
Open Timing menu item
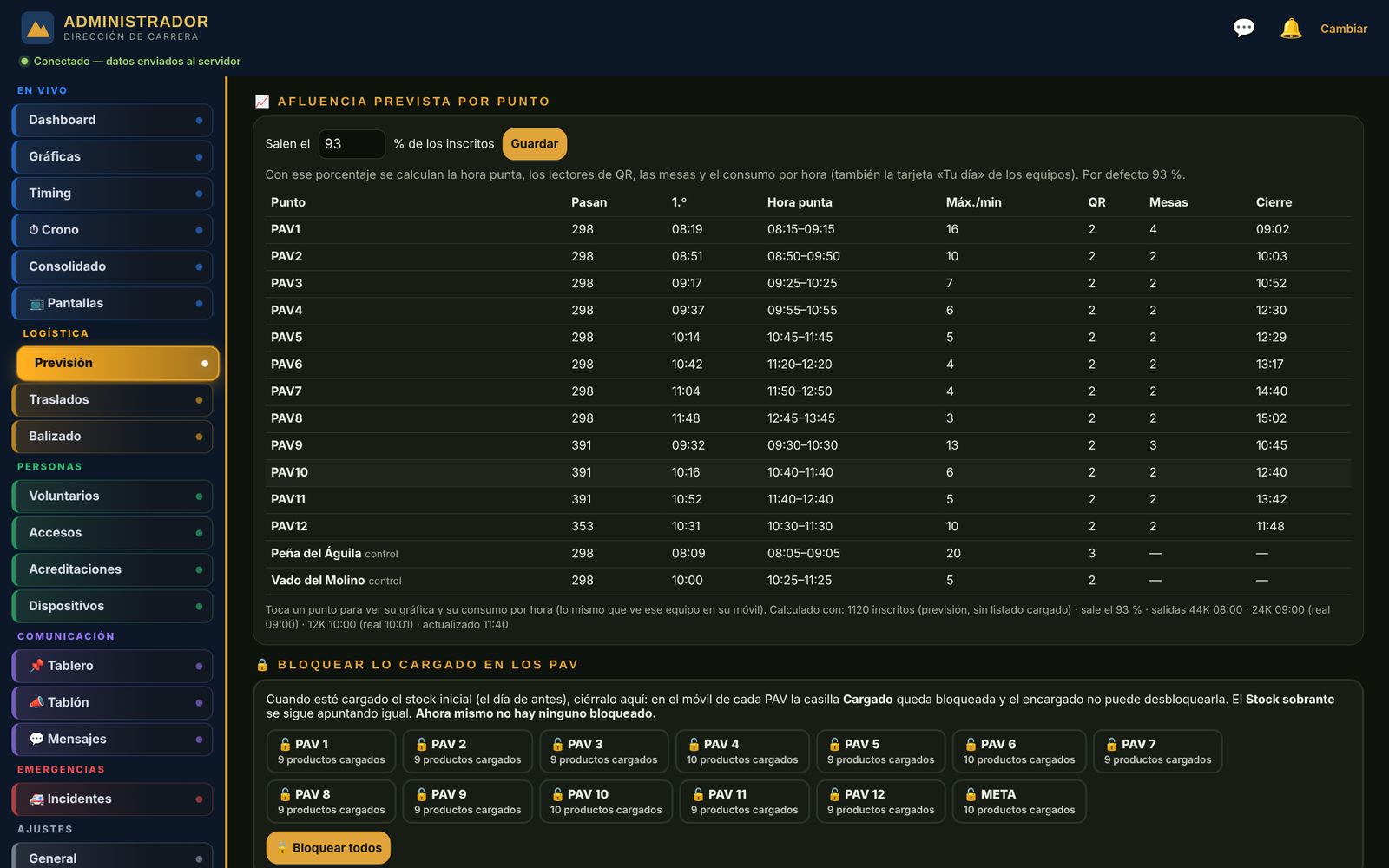(x=112, y=193)
